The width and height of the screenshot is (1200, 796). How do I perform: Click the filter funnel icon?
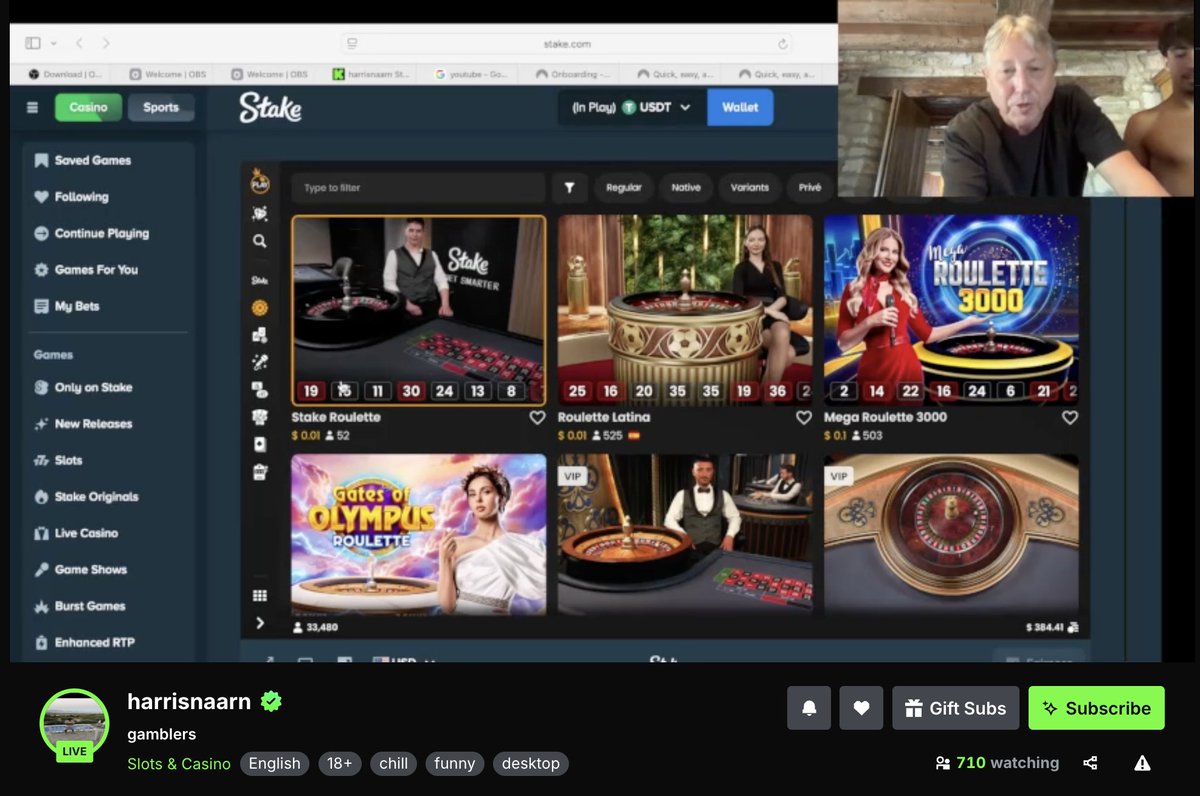569,188
